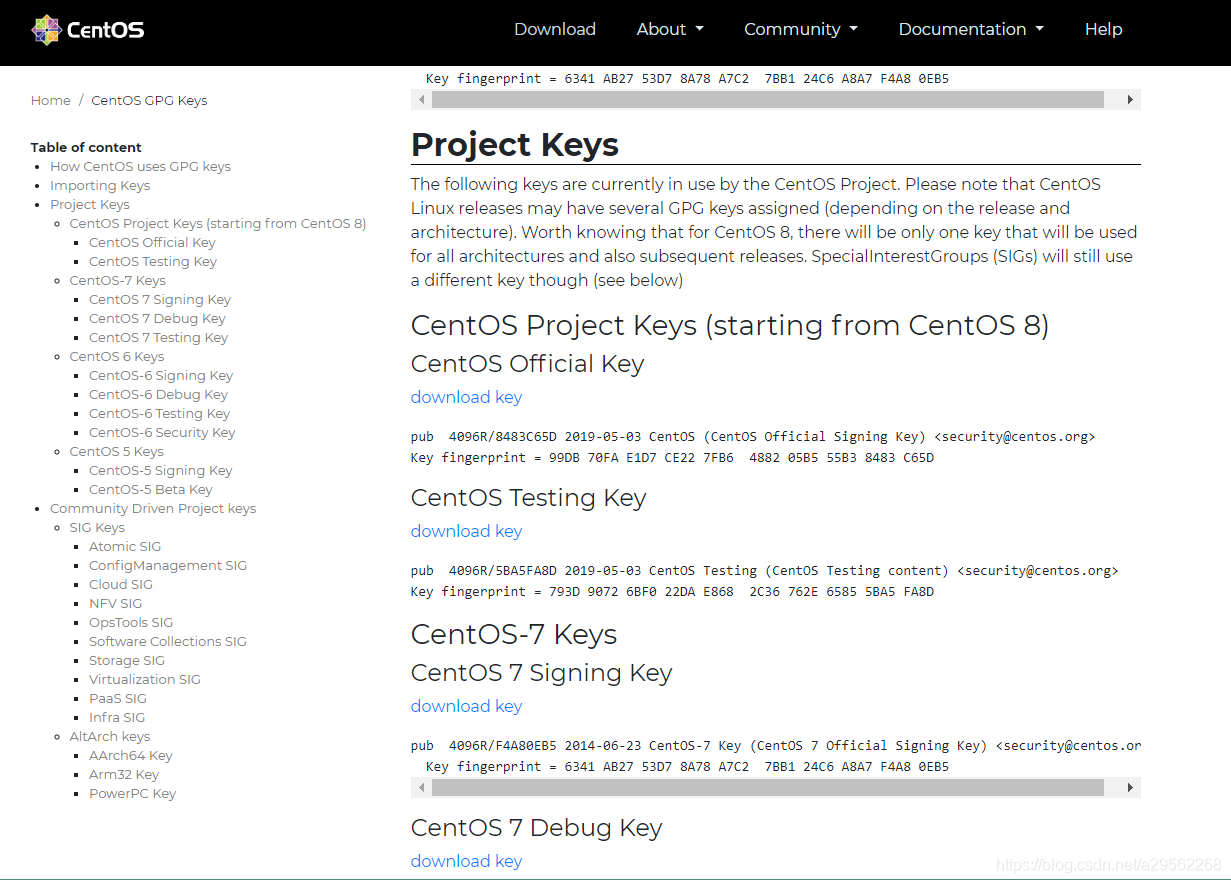The height and width of the screenshot is (883, 1231).
Task: Expand the Documentation dropdown menu
Action: coord(971,29)
